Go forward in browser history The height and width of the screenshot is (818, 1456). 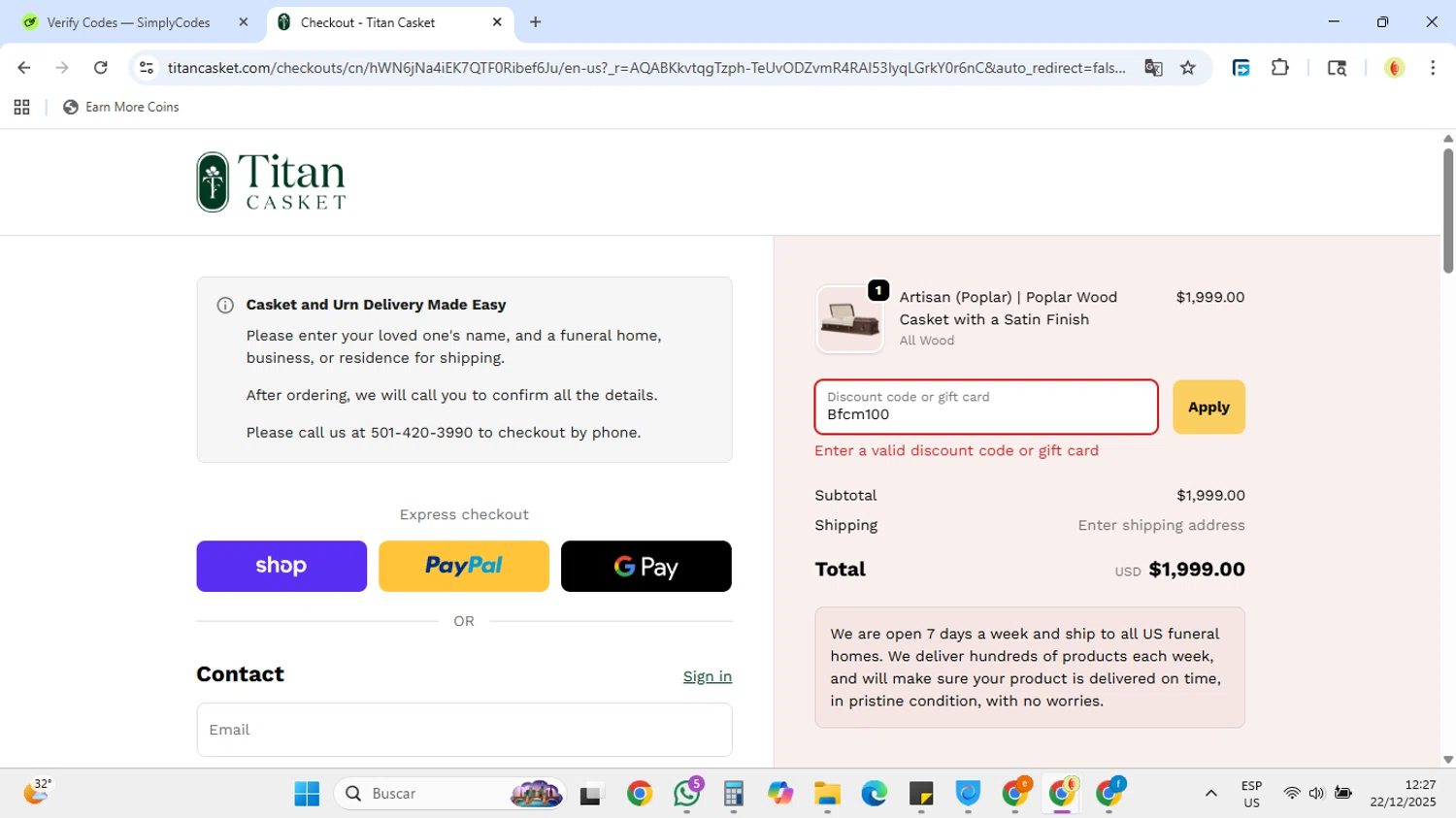point(62,68)
